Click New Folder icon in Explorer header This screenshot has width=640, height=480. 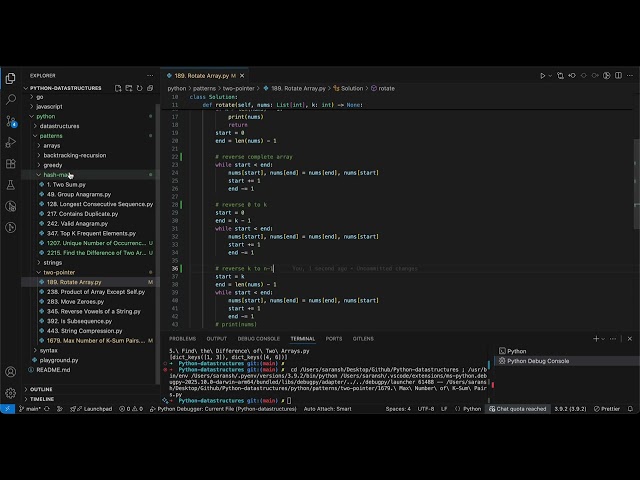pyautogui.click(x=129, y=88)
